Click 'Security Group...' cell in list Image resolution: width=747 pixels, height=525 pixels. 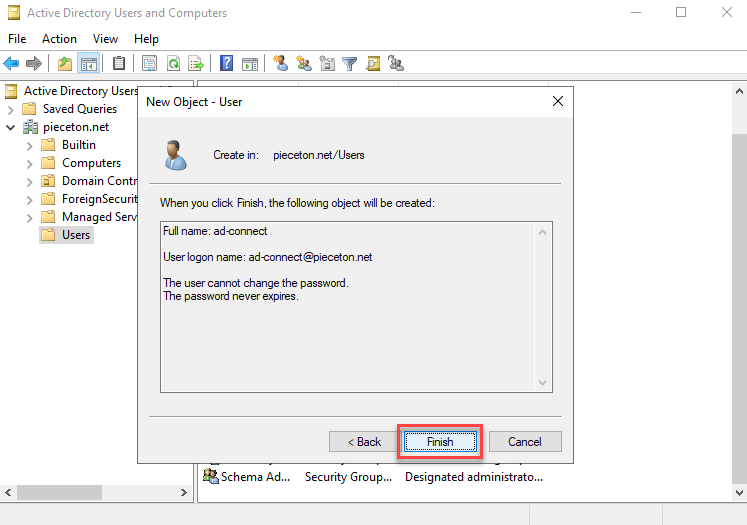coord(348,477)
